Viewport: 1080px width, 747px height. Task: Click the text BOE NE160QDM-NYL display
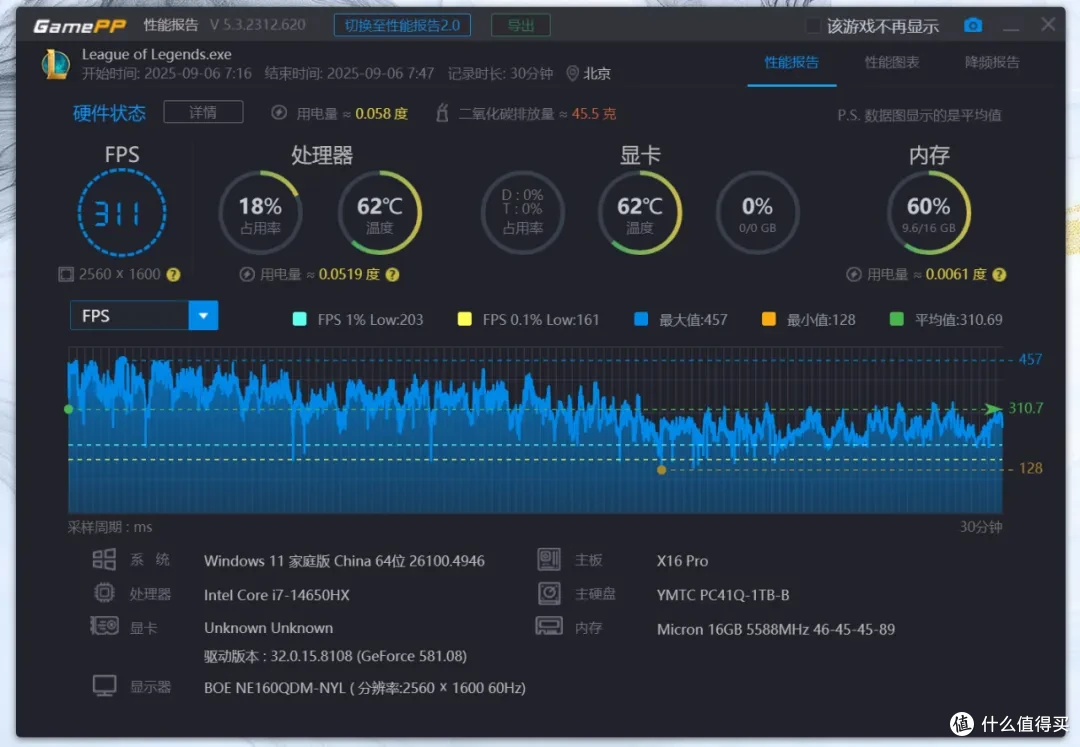tap(365, 688)
